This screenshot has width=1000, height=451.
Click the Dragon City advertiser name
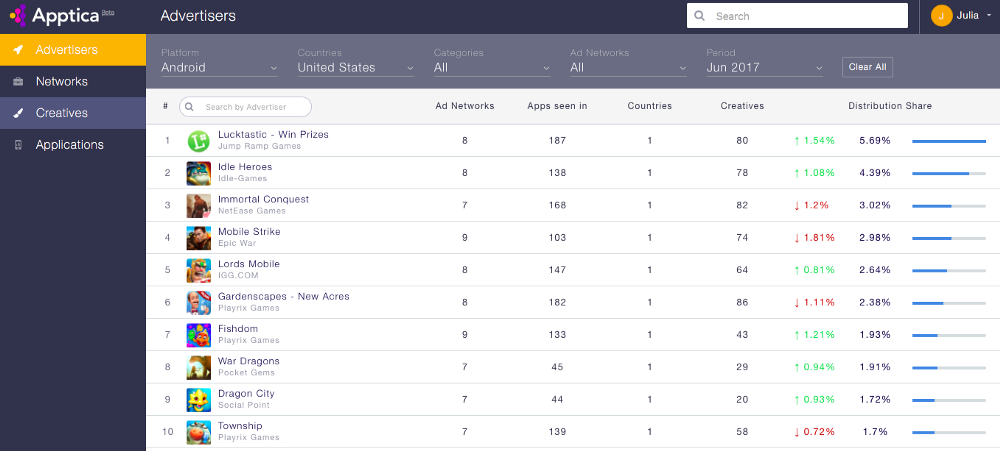(x=246, y=394)
